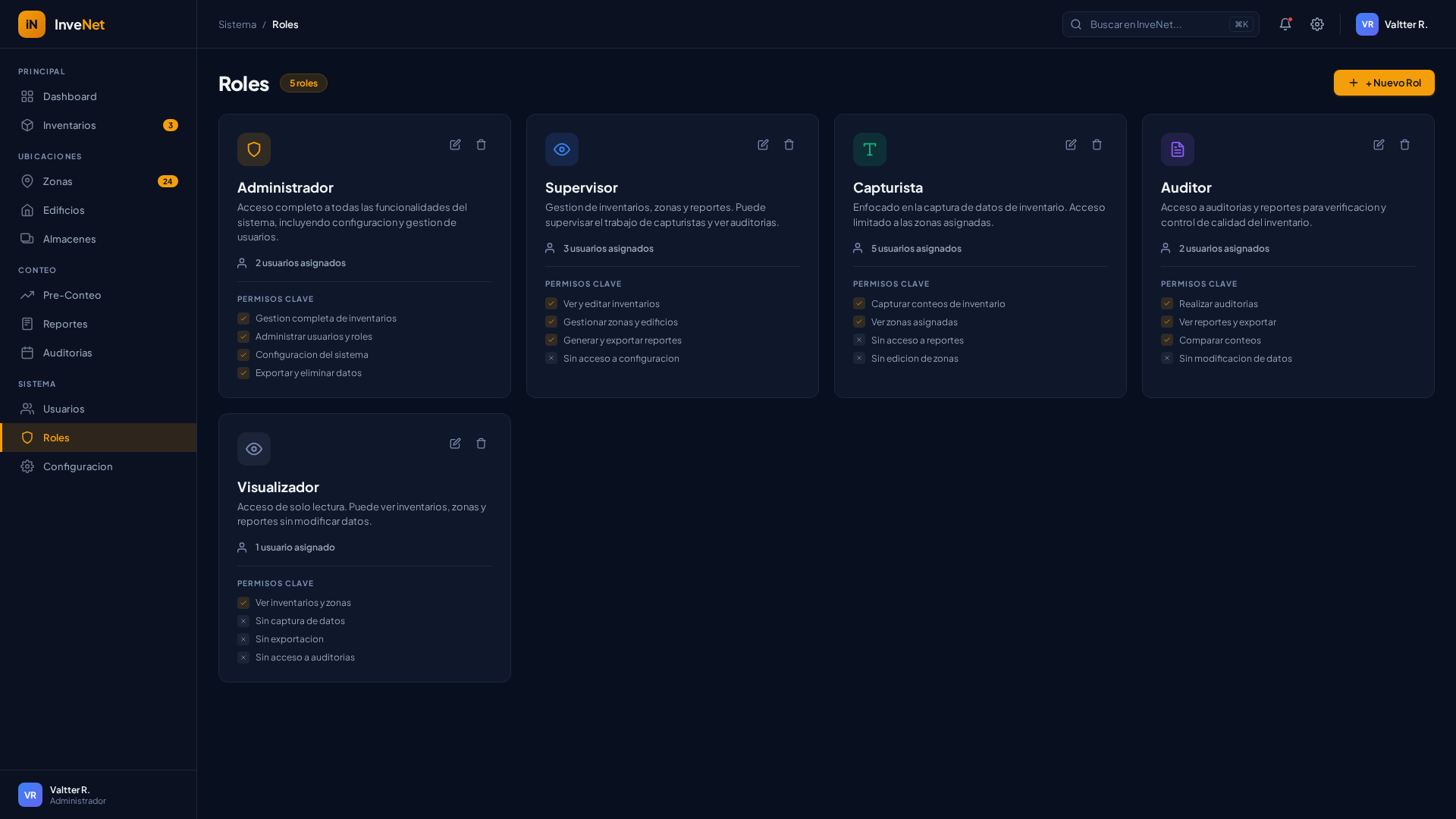This screenshot has width=1456, height=819.
Task: Open the Inventarios menu item
Action: click(70, 125)
